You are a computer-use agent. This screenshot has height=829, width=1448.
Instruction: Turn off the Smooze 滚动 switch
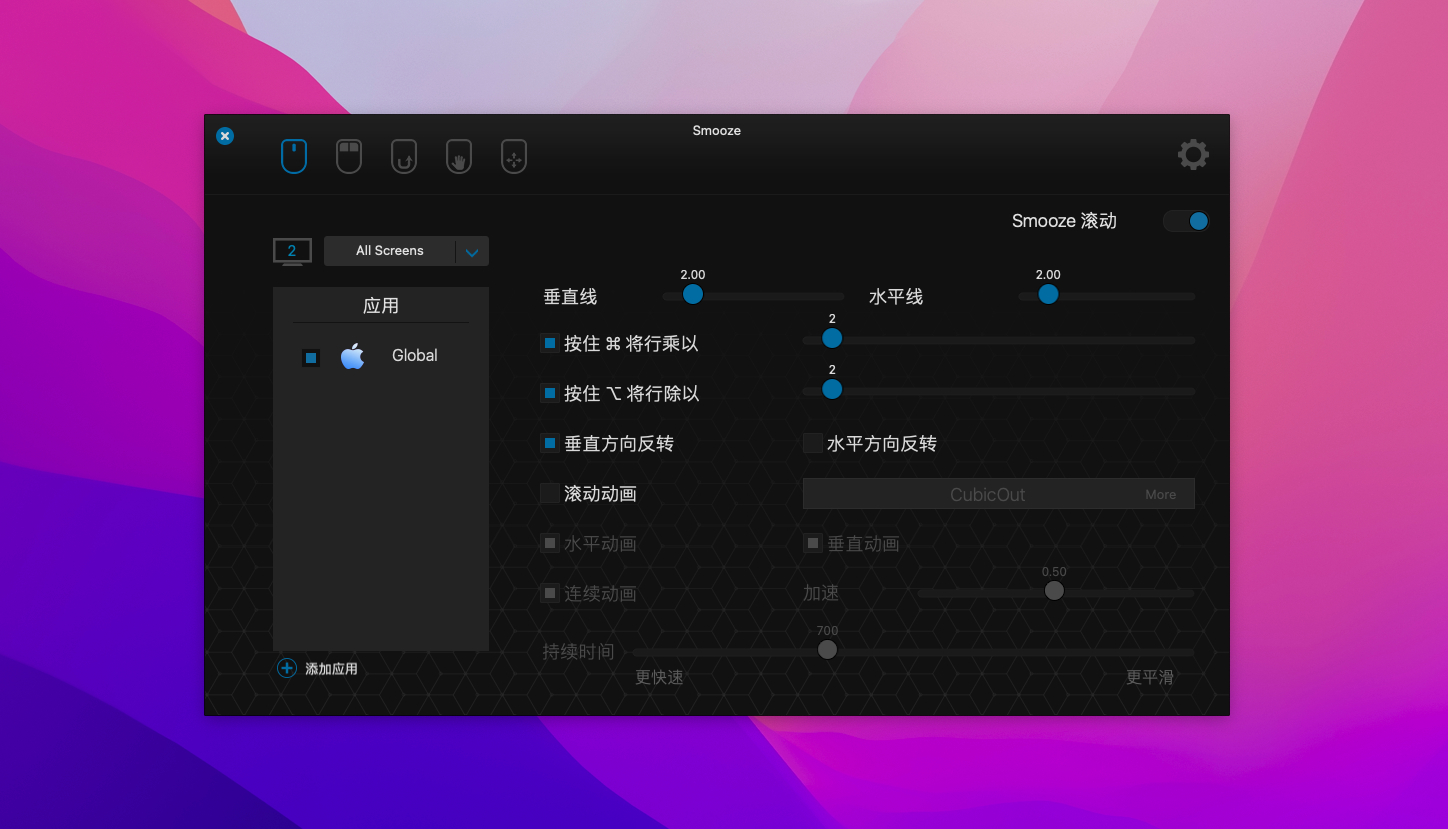point(1187,221)
